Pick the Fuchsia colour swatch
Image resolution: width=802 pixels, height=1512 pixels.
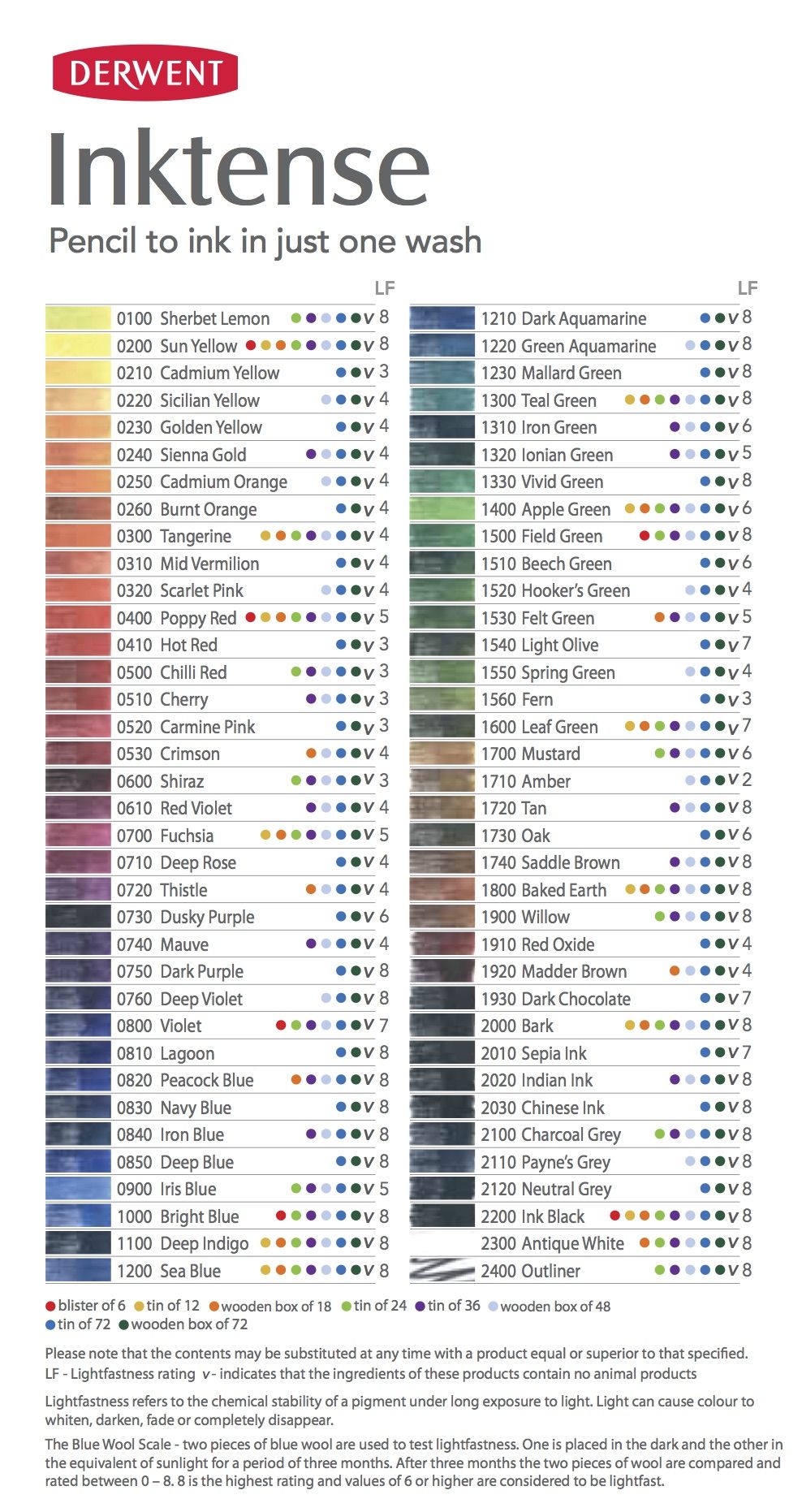(78, 836)
